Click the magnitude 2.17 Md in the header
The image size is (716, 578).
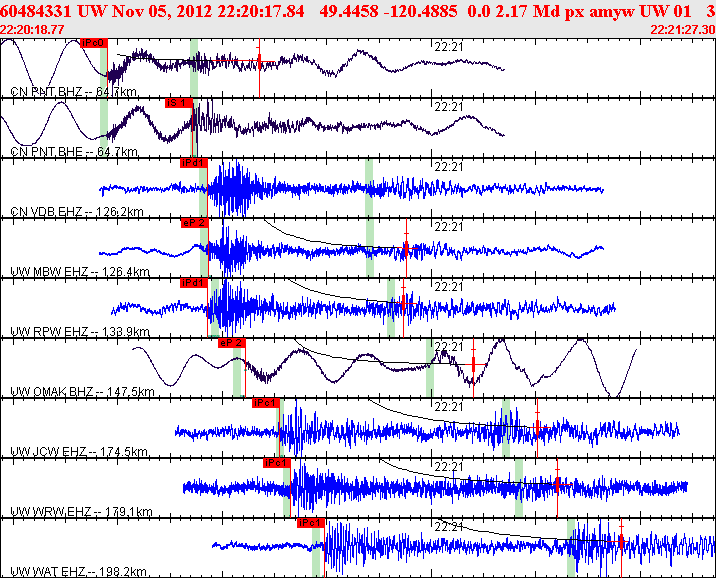528,11
